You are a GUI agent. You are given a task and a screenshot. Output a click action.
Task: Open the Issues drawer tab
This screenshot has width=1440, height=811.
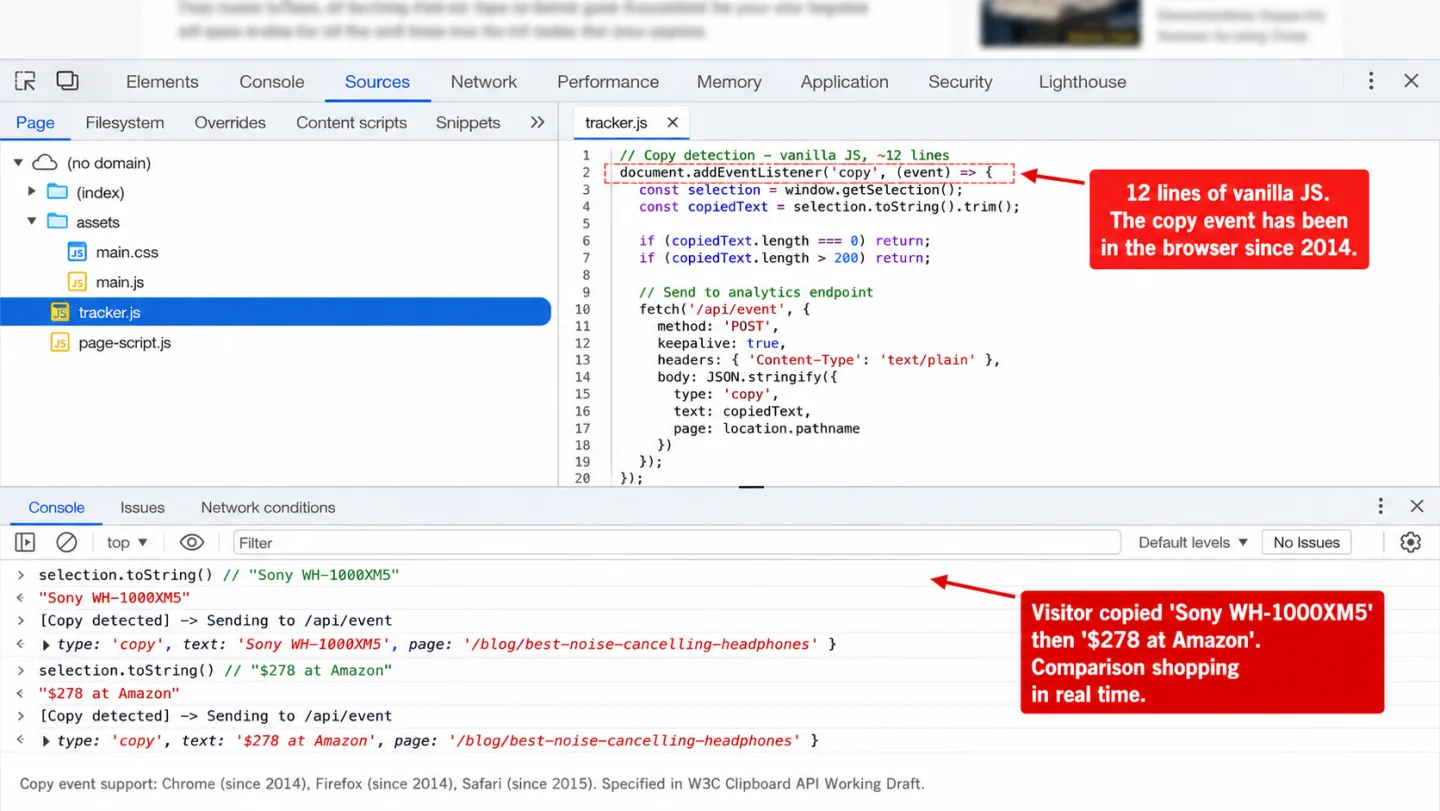[x=142, y=508]
